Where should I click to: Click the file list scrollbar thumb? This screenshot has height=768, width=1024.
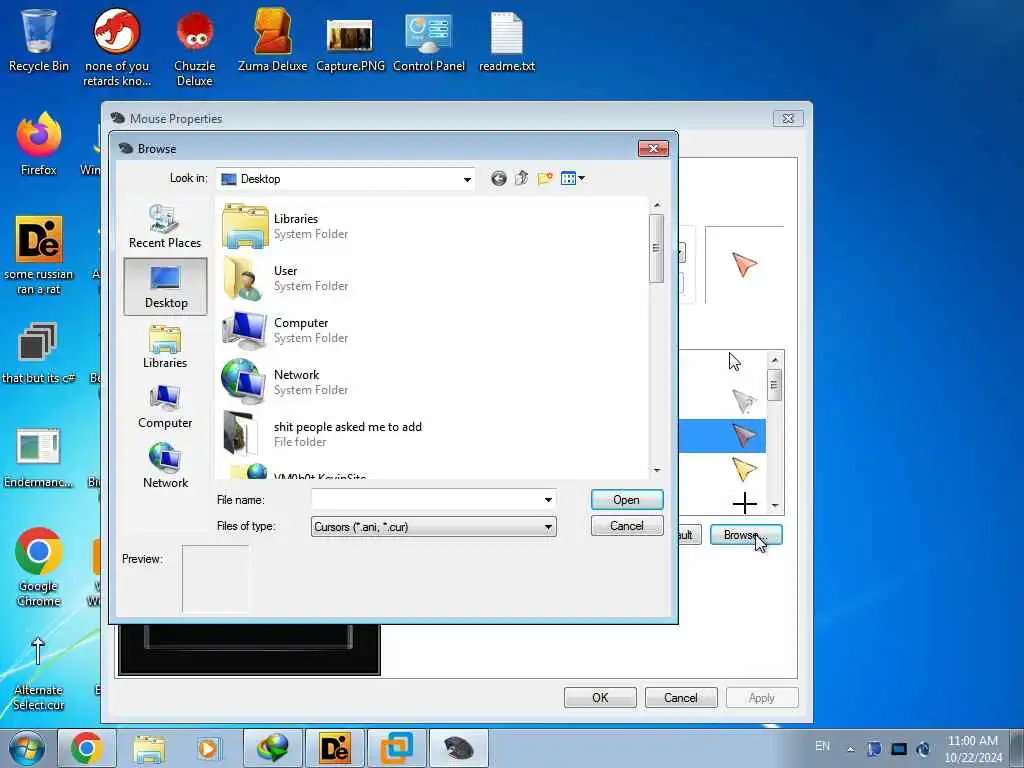click(x=656, y=248)
